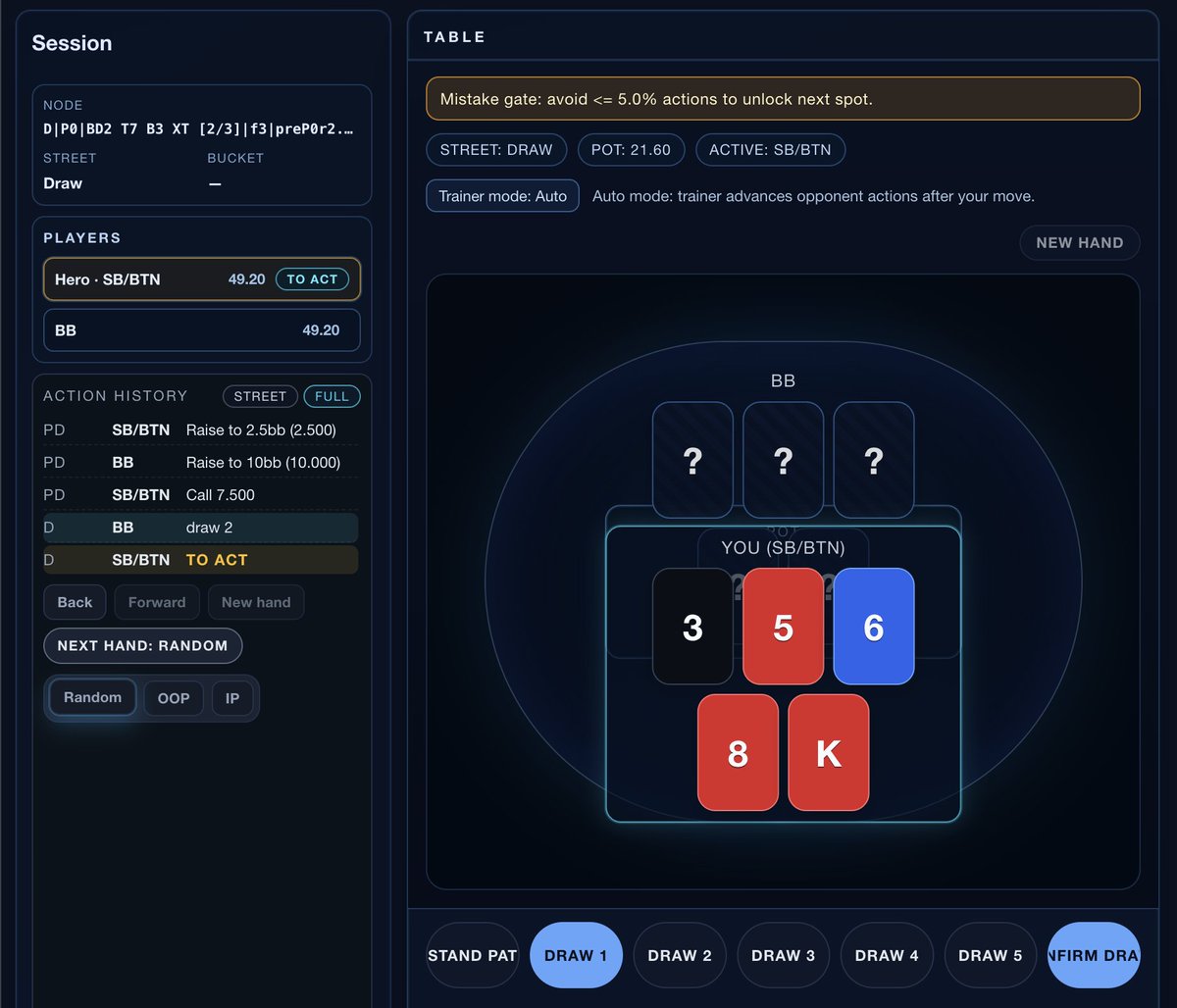This screenshot has width=1177, height=1008.
Task: Click the BB label above hidden cards
Action: (x=783, y=380)
